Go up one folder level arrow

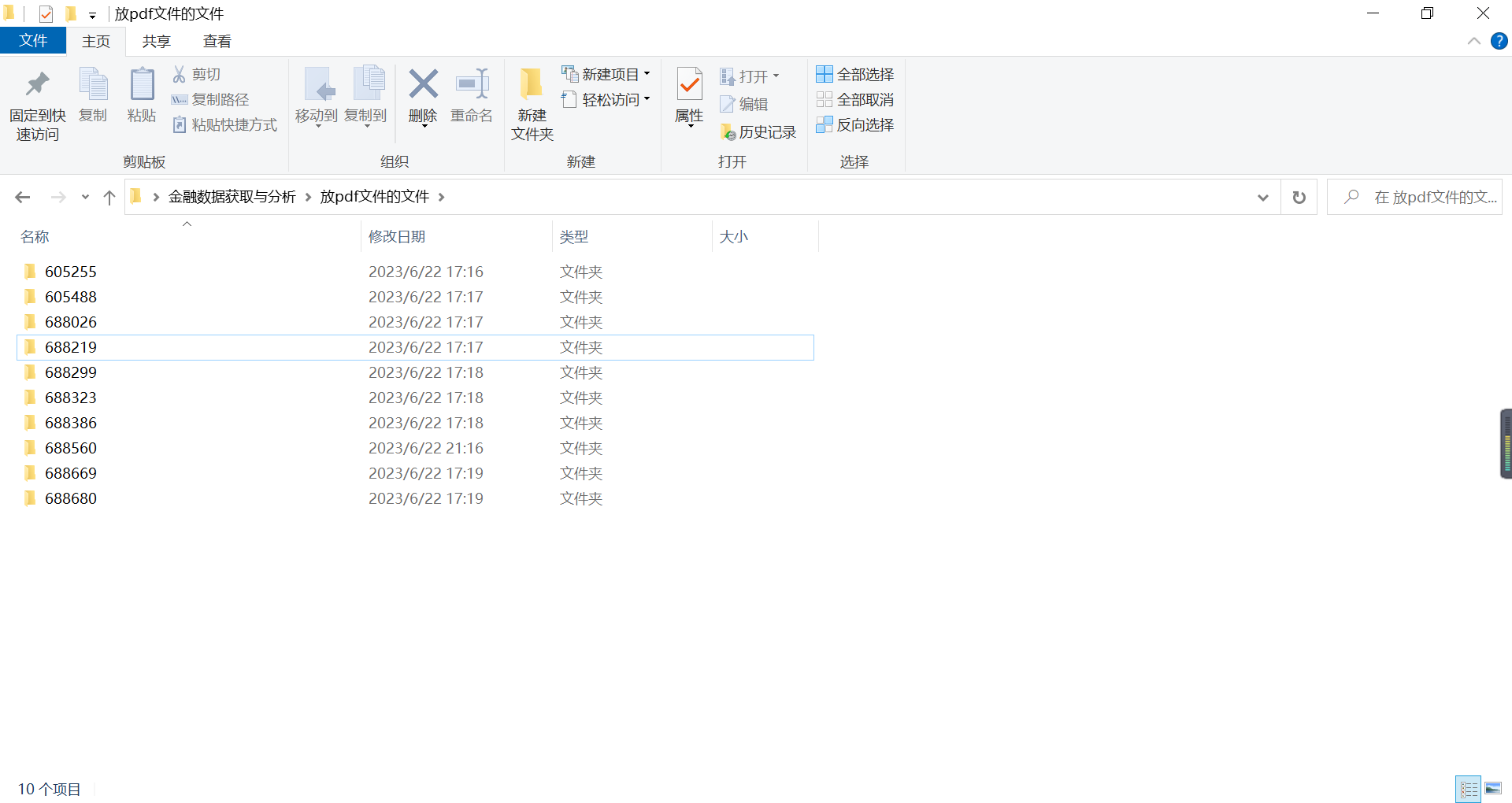coord(109,197)
